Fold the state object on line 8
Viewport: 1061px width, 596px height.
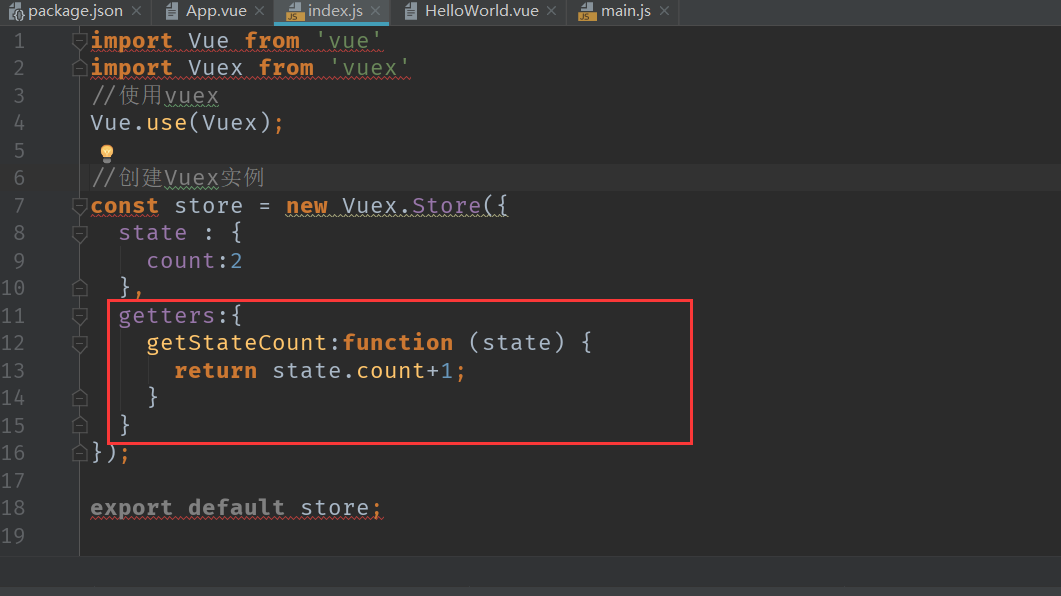click(79, 234)
